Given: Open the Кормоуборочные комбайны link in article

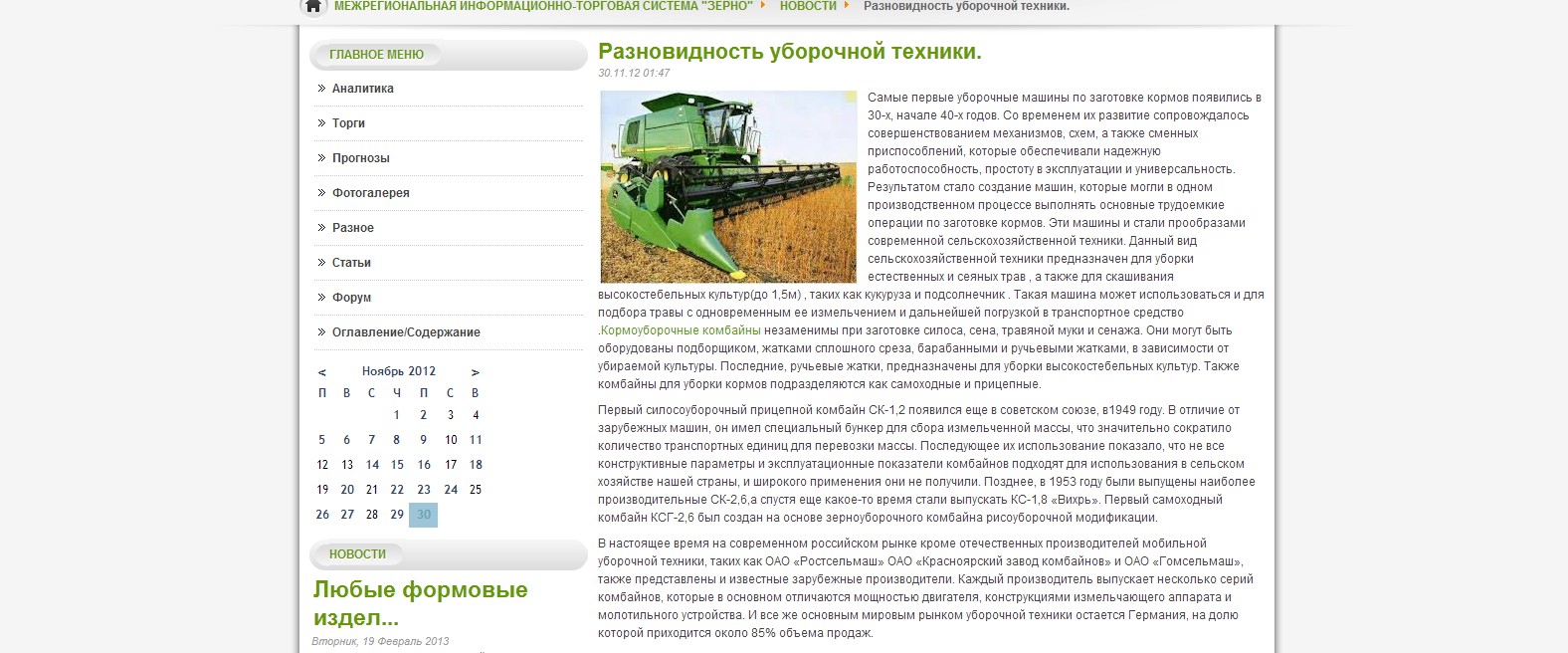Looking at the screenshot, I should 681,330.
